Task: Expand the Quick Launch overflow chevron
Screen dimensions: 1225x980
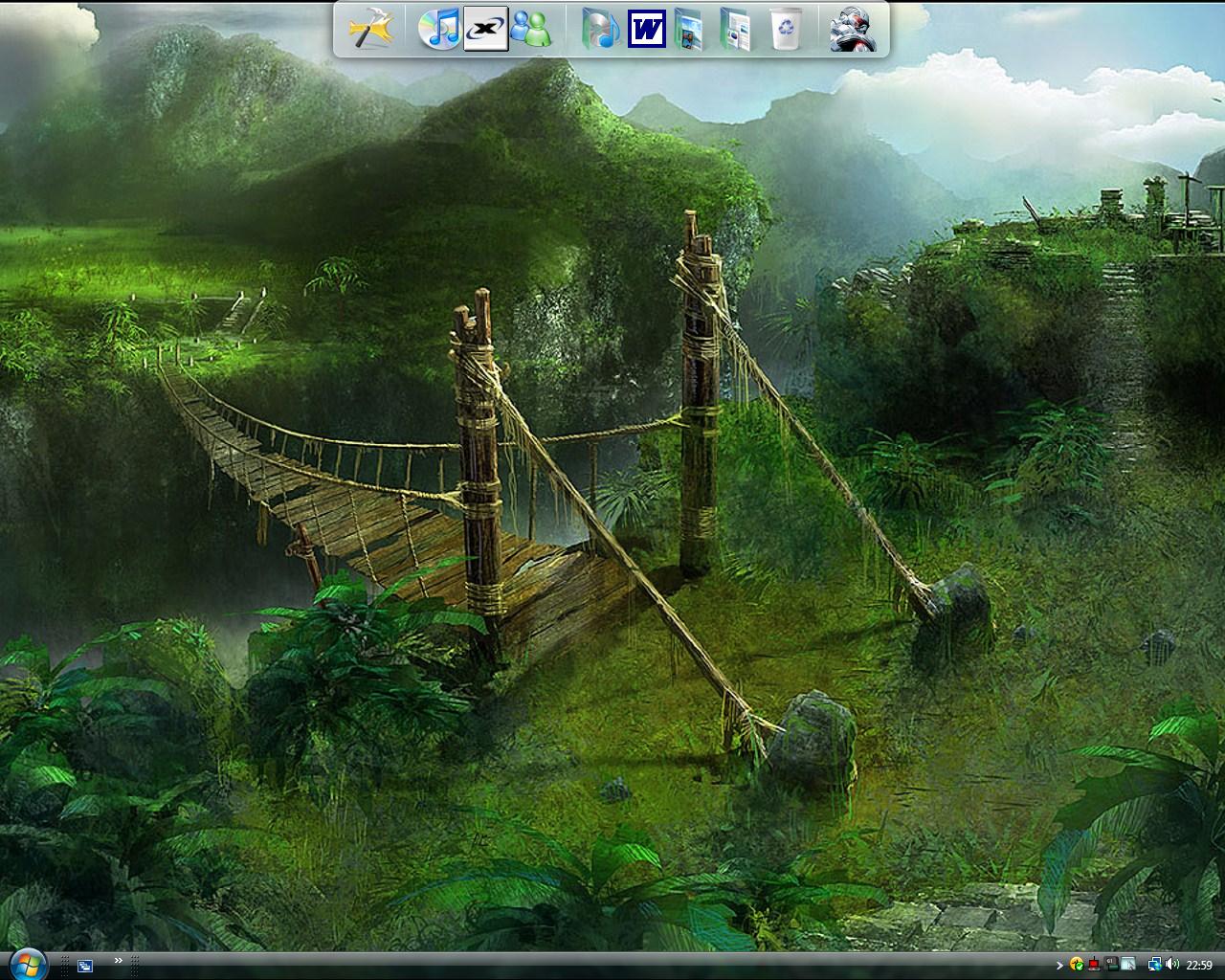Action: (x=119, y=960)
